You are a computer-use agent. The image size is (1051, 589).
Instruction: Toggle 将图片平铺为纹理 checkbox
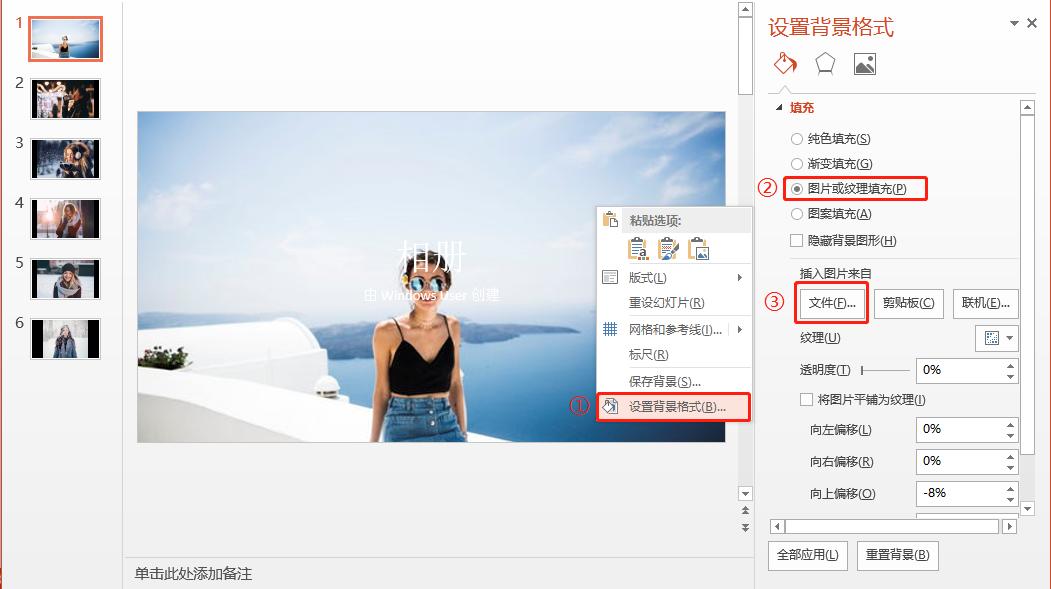coord(806,399)
